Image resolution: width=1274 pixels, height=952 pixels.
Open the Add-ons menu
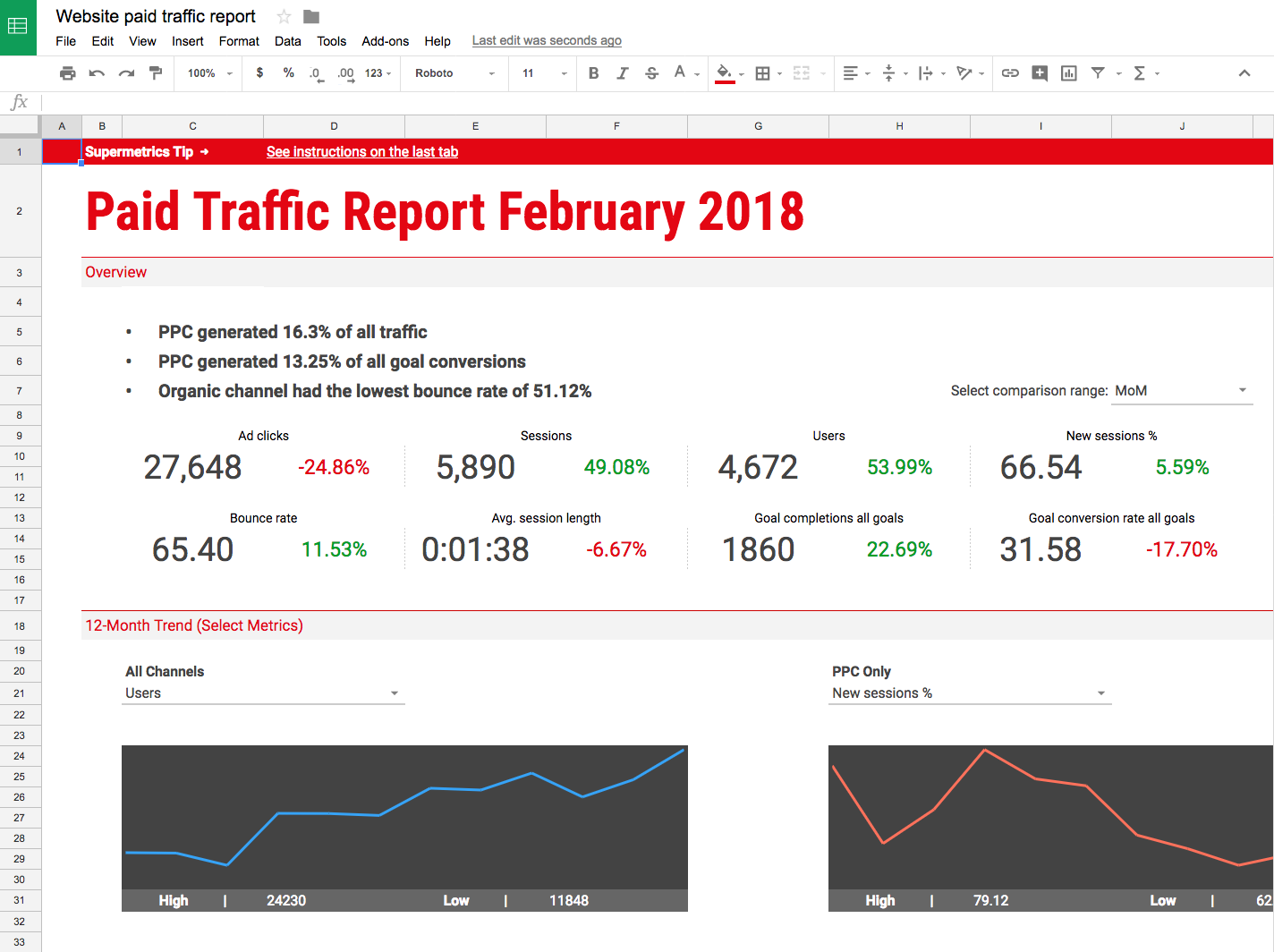tap(385, 41)
